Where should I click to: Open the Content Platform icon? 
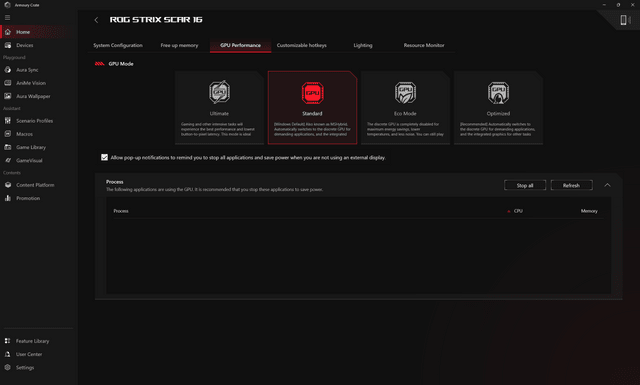coord(8,185)
